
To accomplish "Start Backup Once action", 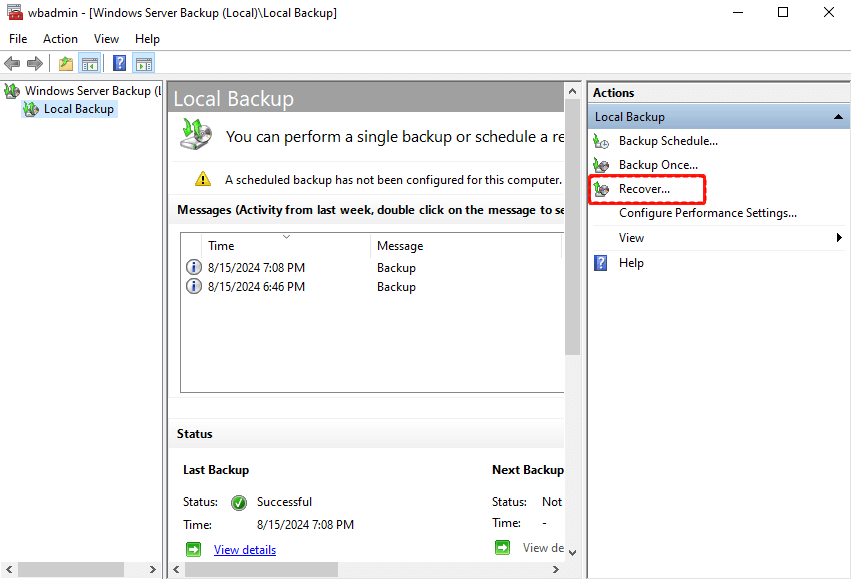I will click(658, 165).
